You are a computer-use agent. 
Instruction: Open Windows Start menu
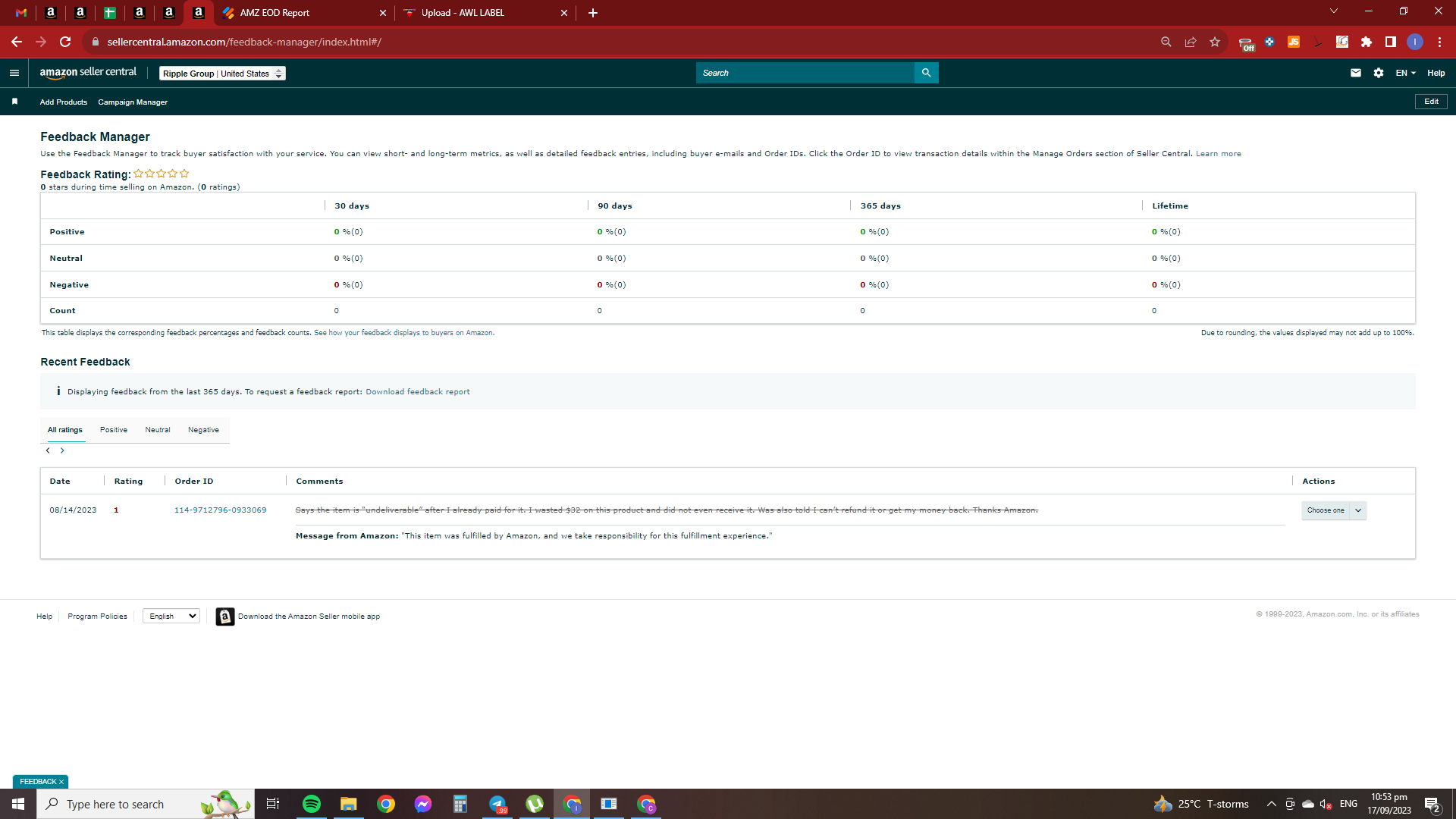pos(18,804)
